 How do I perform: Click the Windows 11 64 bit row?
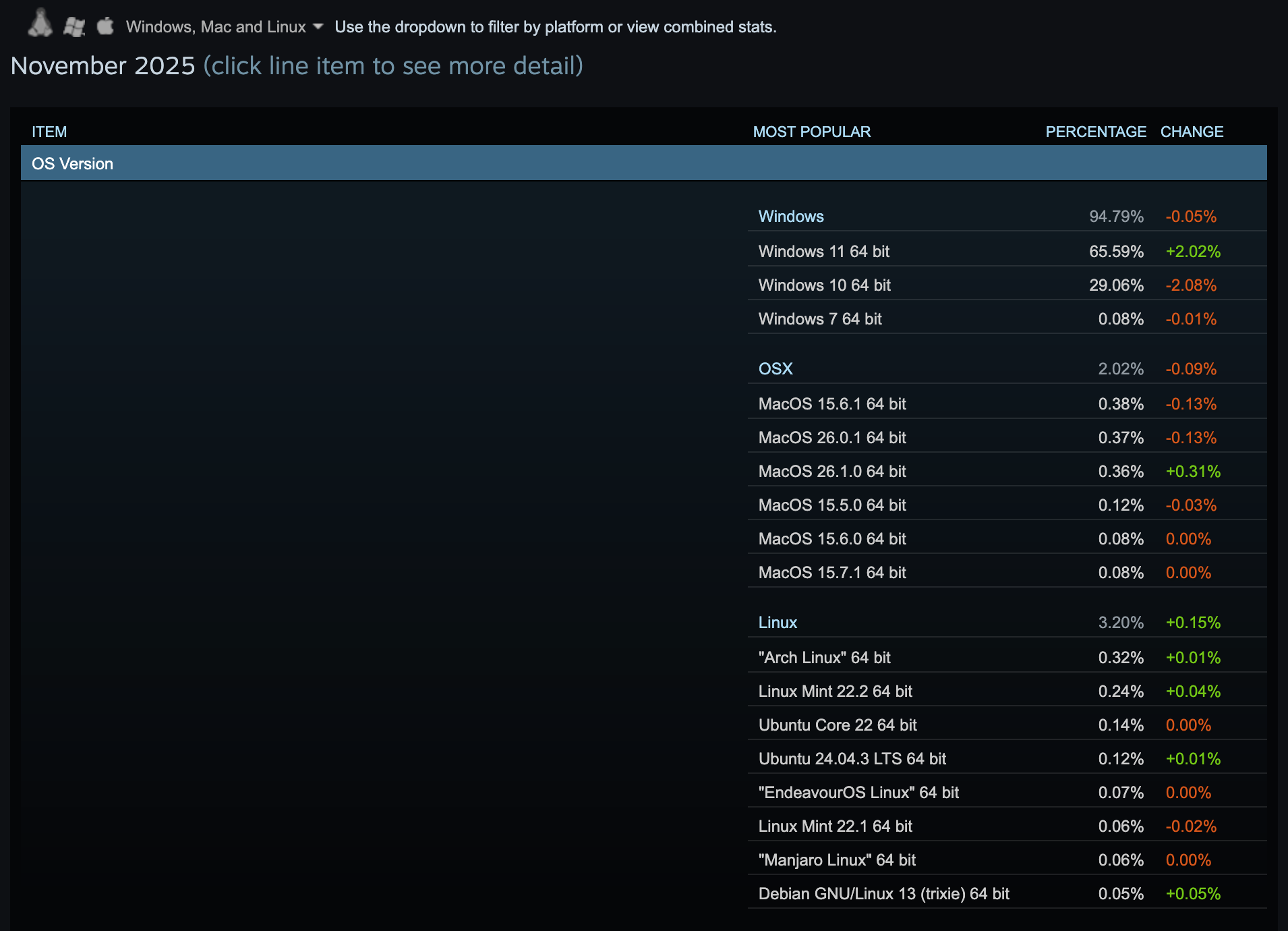click(1007, 252)
